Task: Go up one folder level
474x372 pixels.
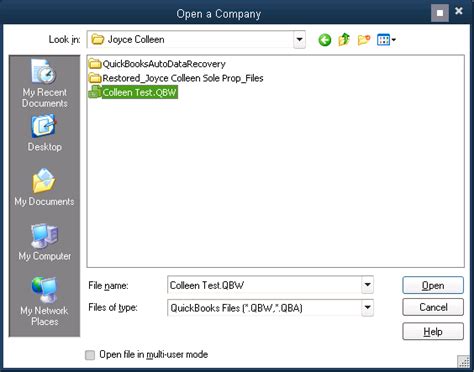Action: [x=344, y=40]
